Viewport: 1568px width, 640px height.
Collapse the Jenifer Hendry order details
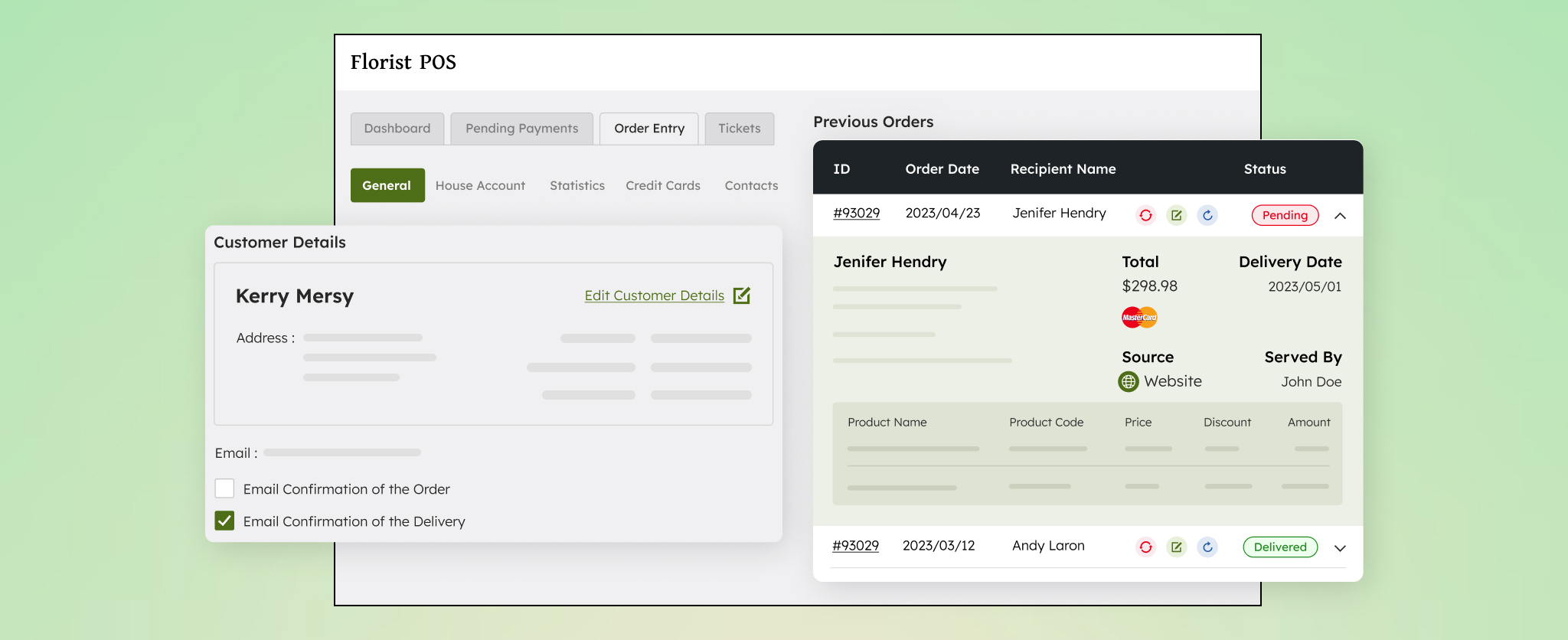[1340, 216]
